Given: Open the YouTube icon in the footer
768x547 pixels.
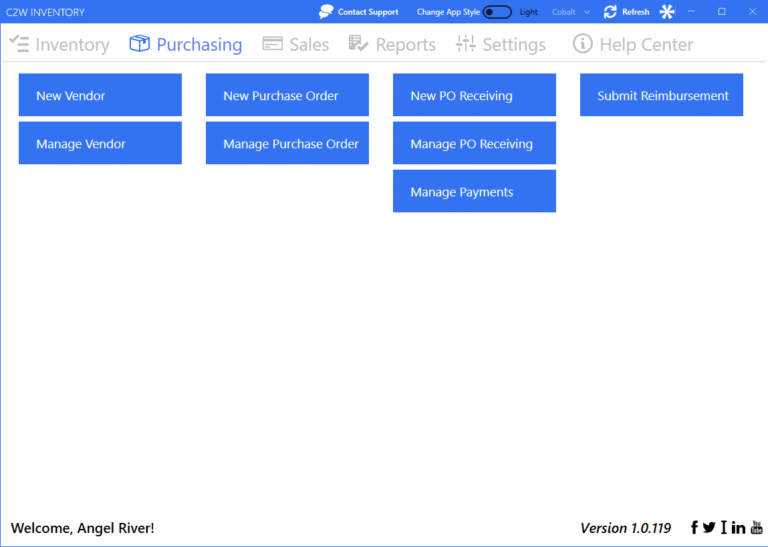Looking at the screenshot, I should click(756, 528).
